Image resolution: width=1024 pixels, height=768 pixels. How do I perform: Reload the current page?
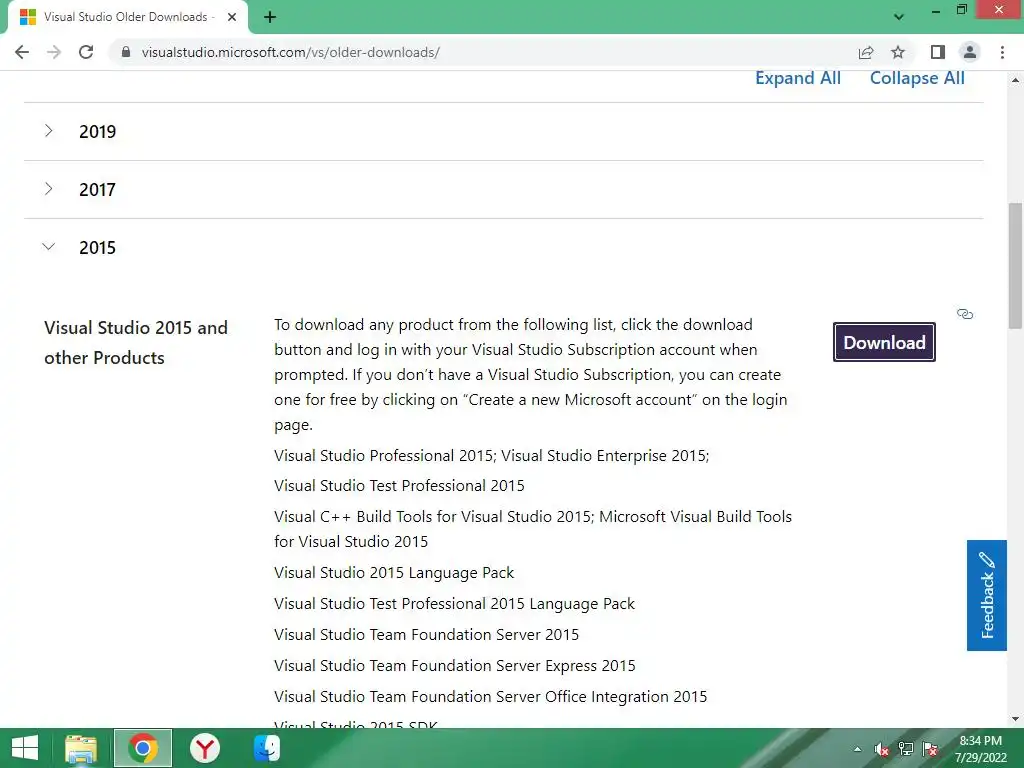point(86,52)
